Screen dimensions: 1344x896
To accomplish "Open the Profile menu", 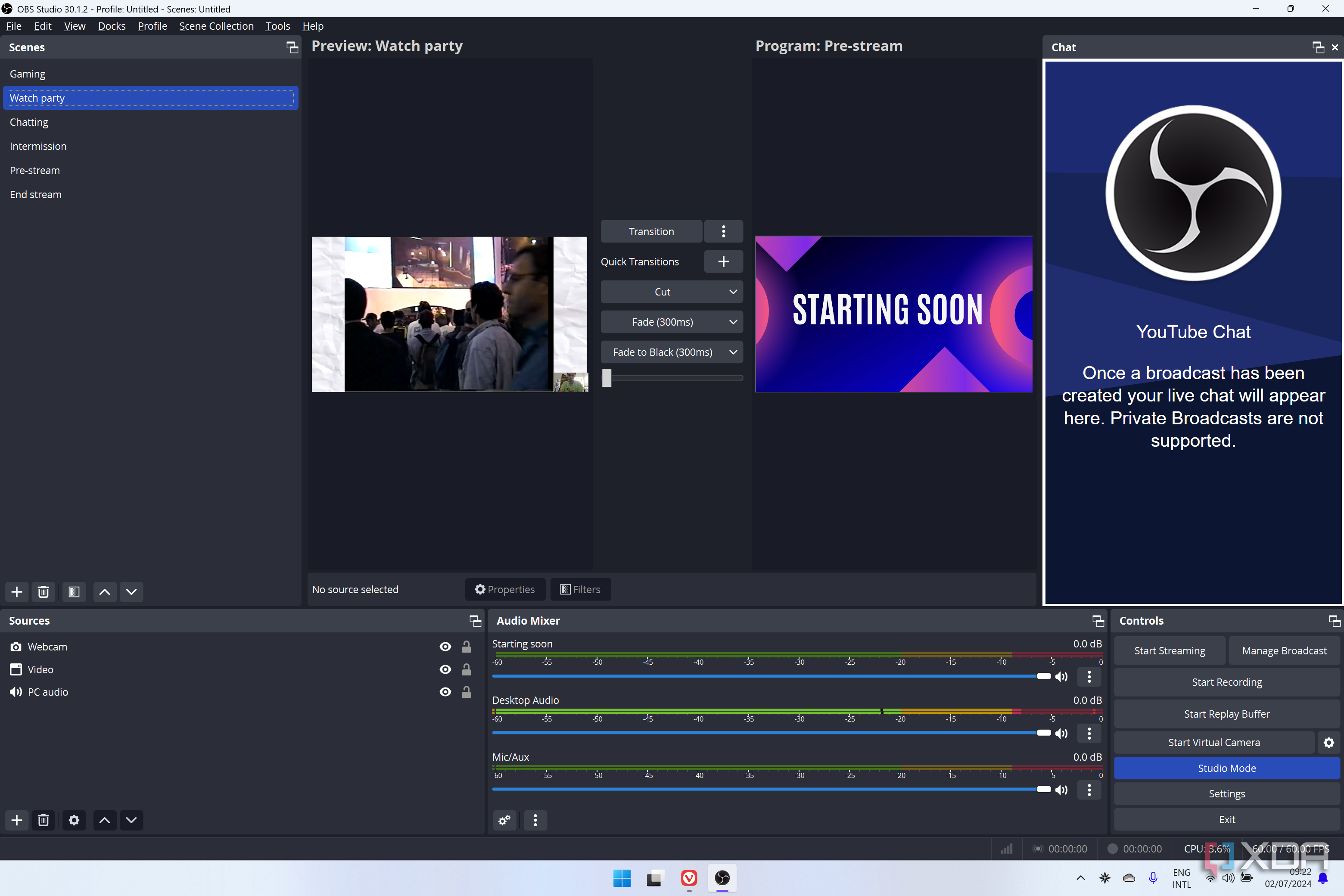I will (152, 26).
